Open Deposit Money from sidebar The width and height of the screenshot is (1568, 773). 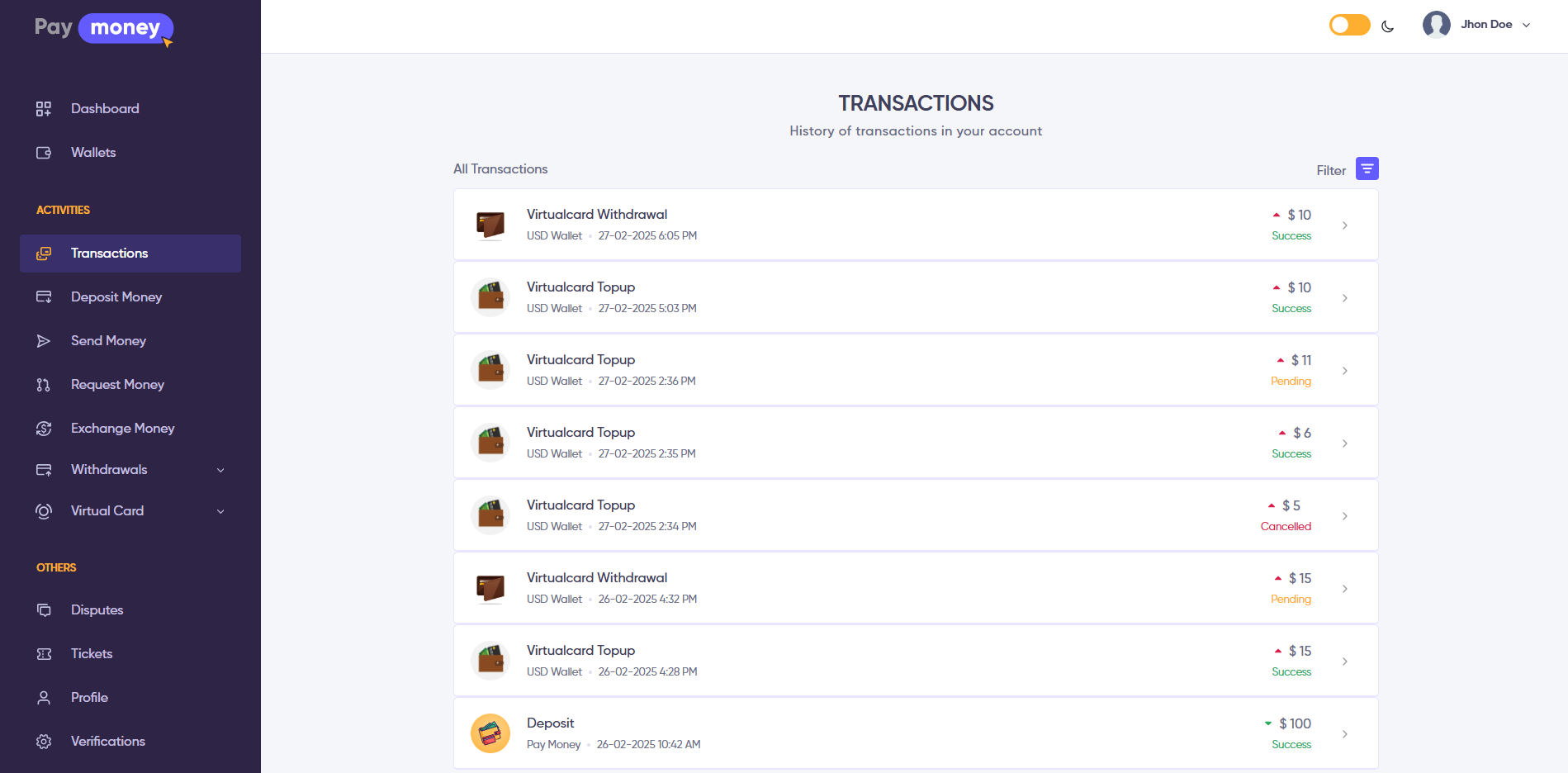(116, 297)
